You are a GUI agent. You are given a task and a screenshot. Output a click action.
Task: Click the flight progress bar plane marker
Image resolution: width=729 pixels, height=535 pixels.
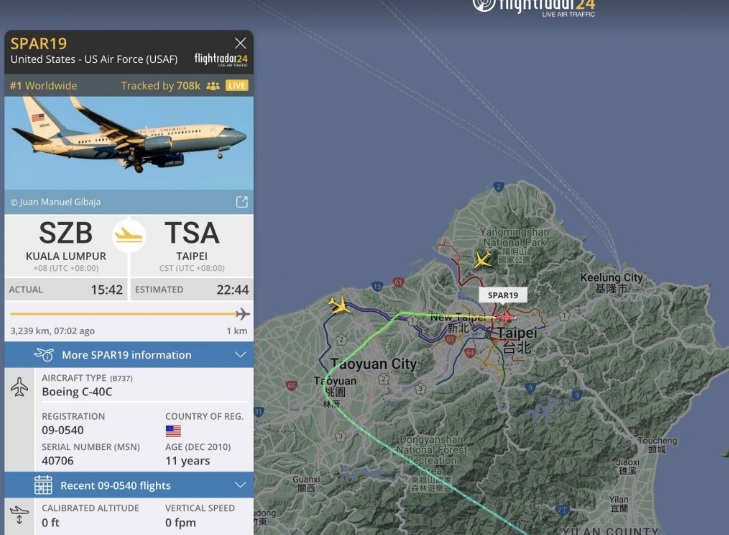pyautogui.click(x=242, y=314)
